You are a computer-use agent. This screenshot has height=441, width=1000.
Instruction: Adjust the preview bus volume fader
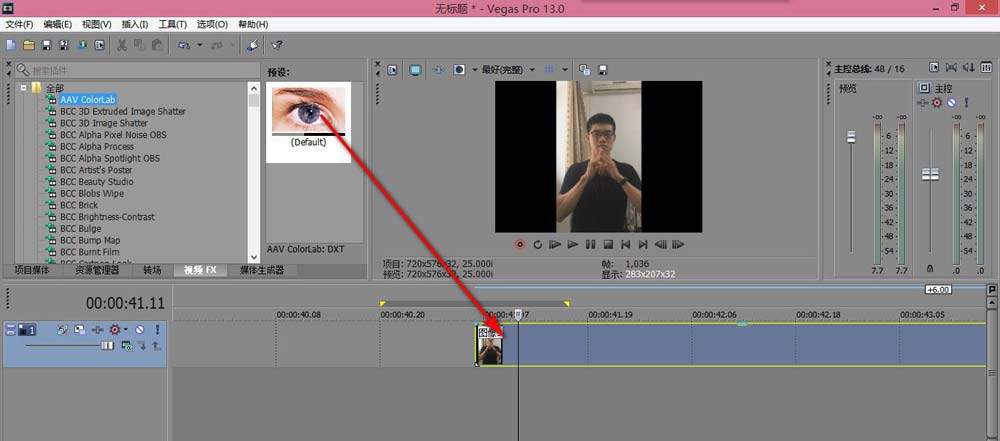pos(851,137)
